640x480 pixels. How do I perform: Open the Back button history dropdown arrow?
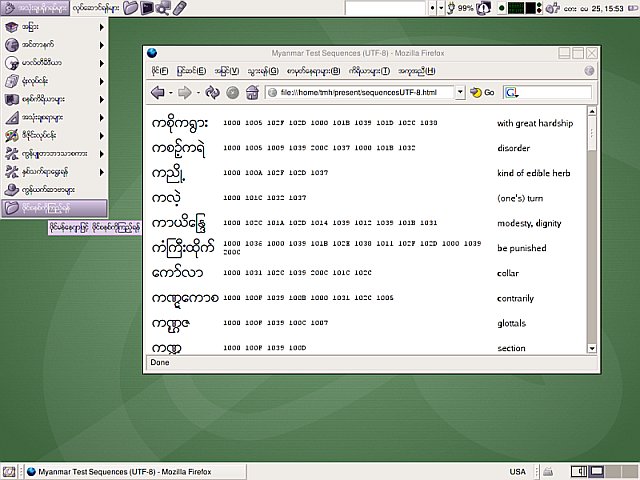[x=170, y=92]
